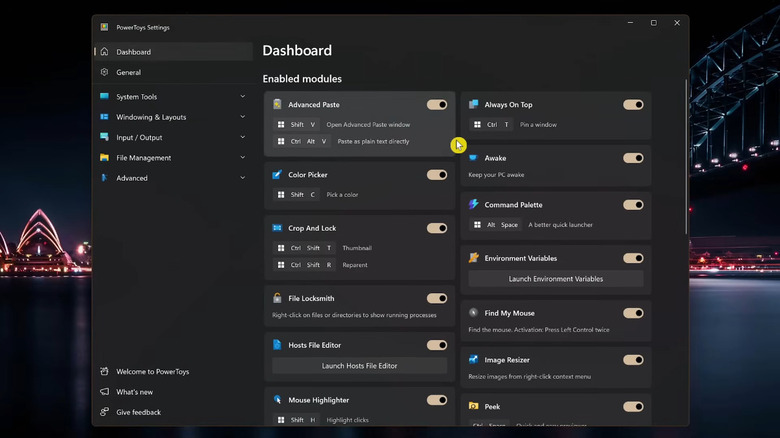Click the Advanced Paste module icon
The height and width of the screenshot is (438, 780).
277,104
